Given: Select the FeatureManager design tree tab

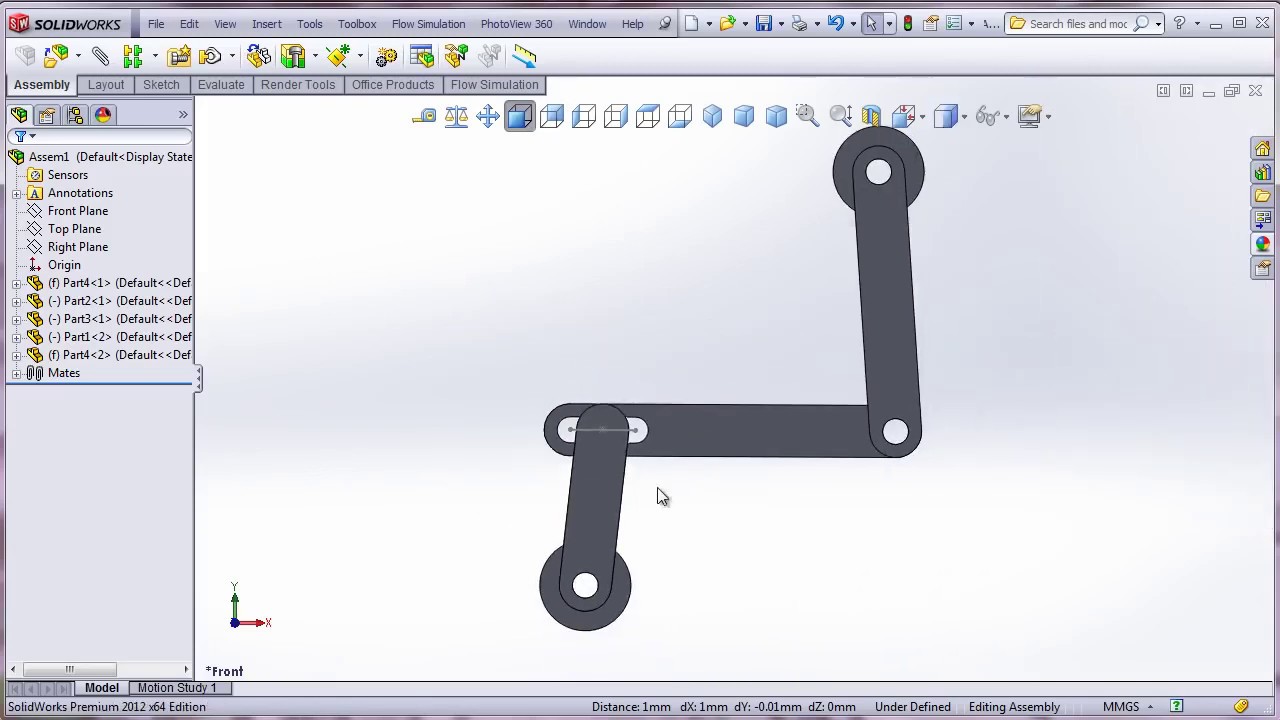Looking at the screenshot, I should point(19,115).
